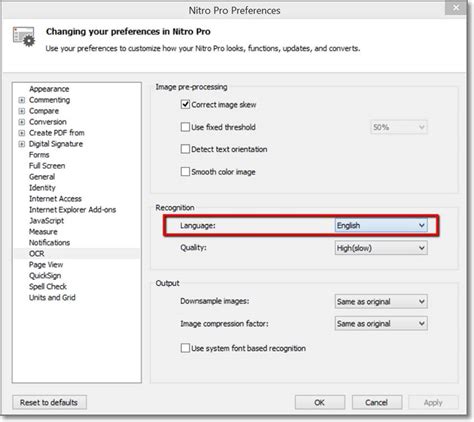Screen dimensions: 474x422
Task: Expand the Create PDF from node
Action: [x=22, y=133]
